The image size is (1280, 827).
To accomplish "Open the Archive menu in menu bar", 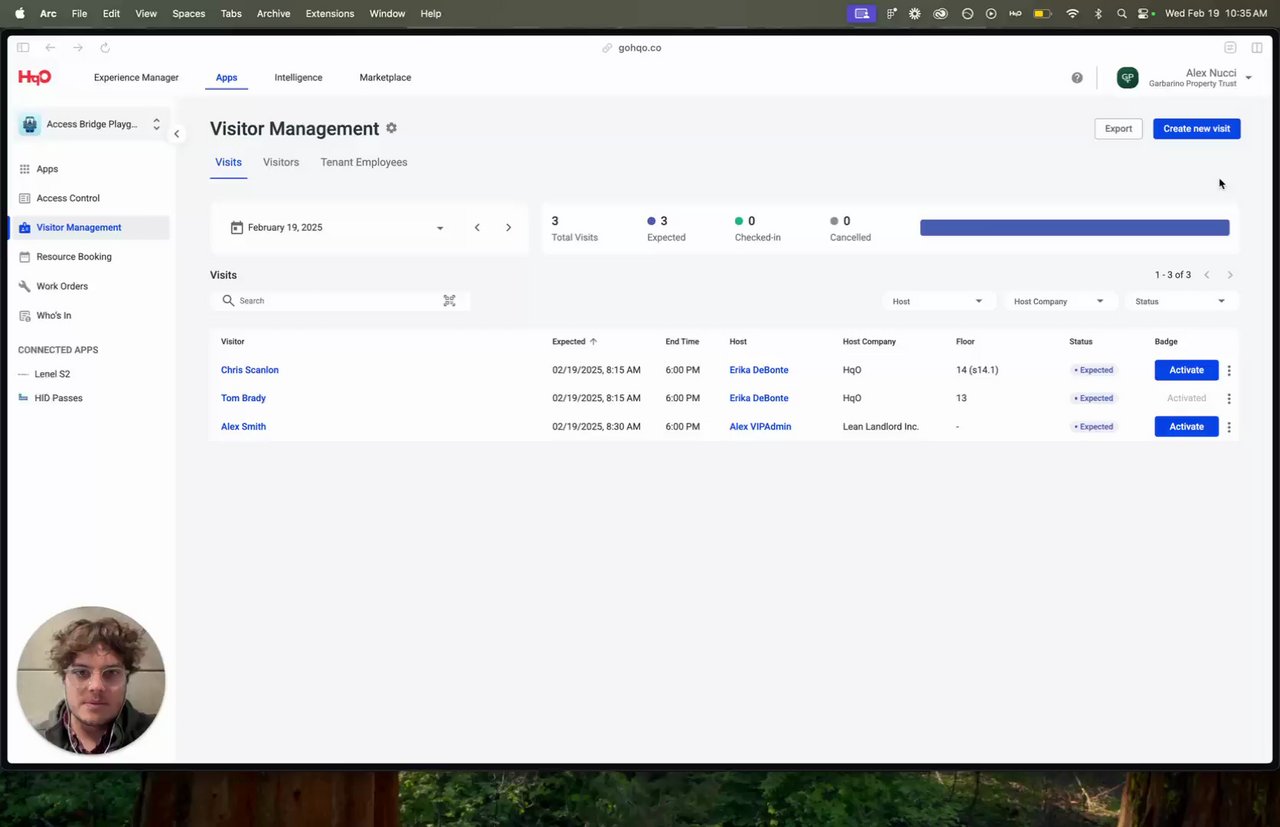I will [274, 14].
